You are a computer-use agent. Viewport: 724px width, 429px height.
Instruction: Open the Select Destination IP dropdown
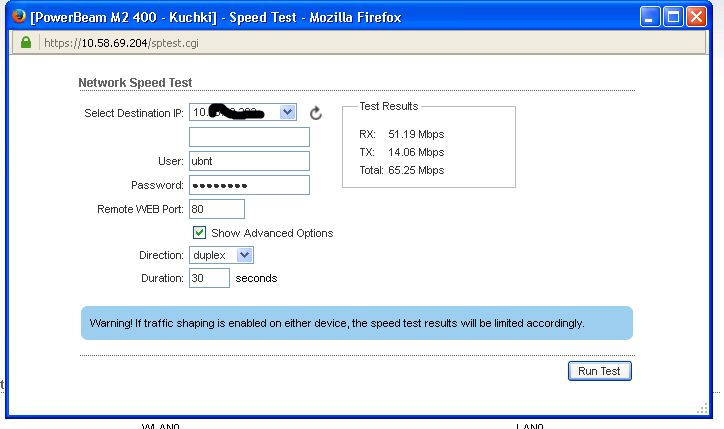(243, 112)
